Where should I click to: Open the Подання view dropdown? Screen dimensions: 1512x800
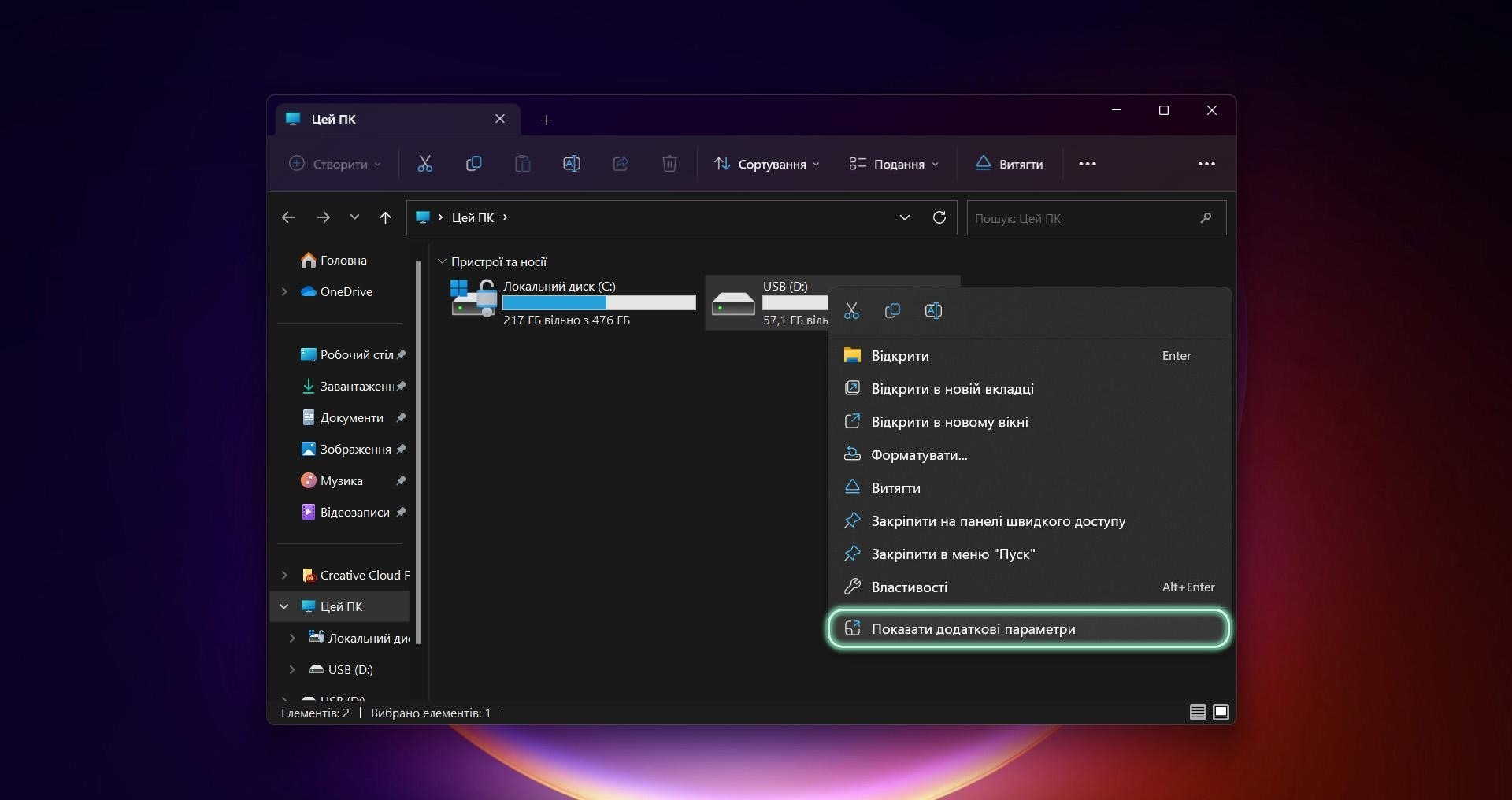894,164
